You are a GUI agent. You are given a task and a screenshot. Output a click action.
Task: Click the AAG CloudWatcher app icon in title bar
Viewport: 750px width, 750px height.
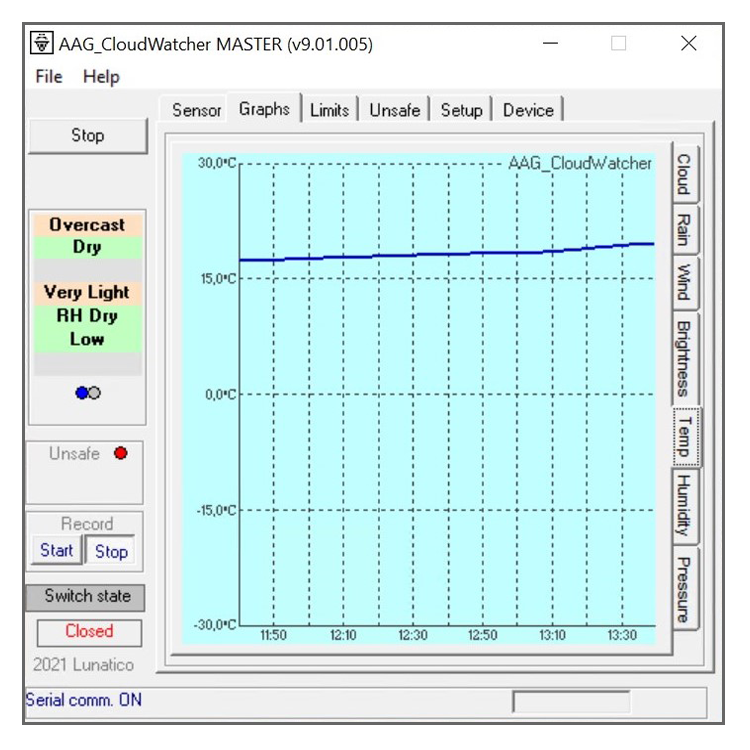click(x=42, y=44)
